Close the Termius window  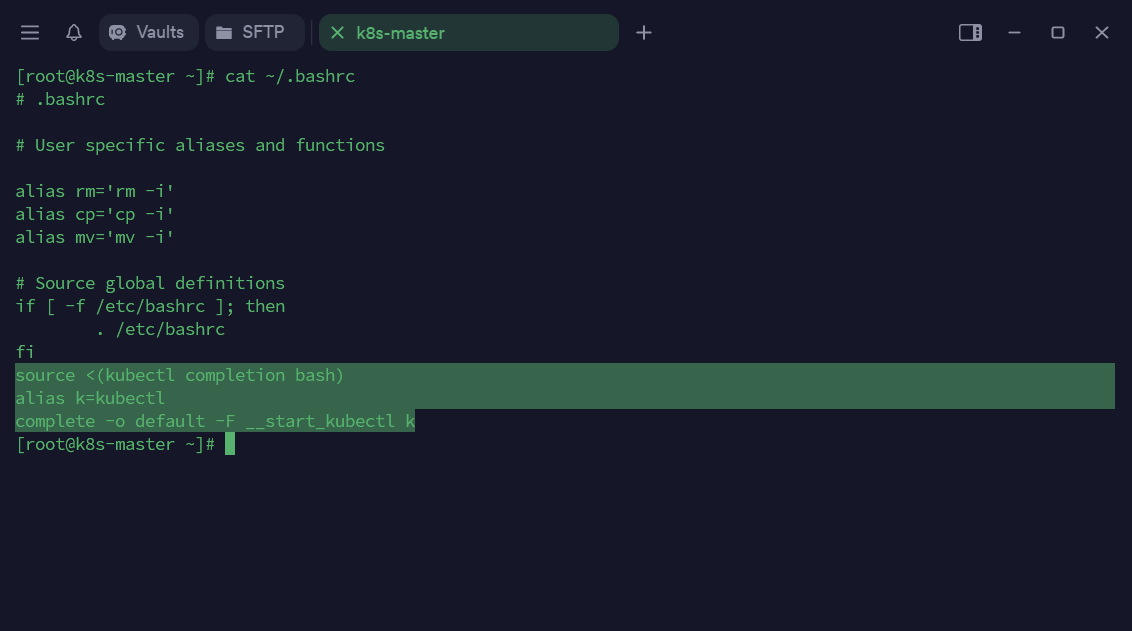[1102, 33]
